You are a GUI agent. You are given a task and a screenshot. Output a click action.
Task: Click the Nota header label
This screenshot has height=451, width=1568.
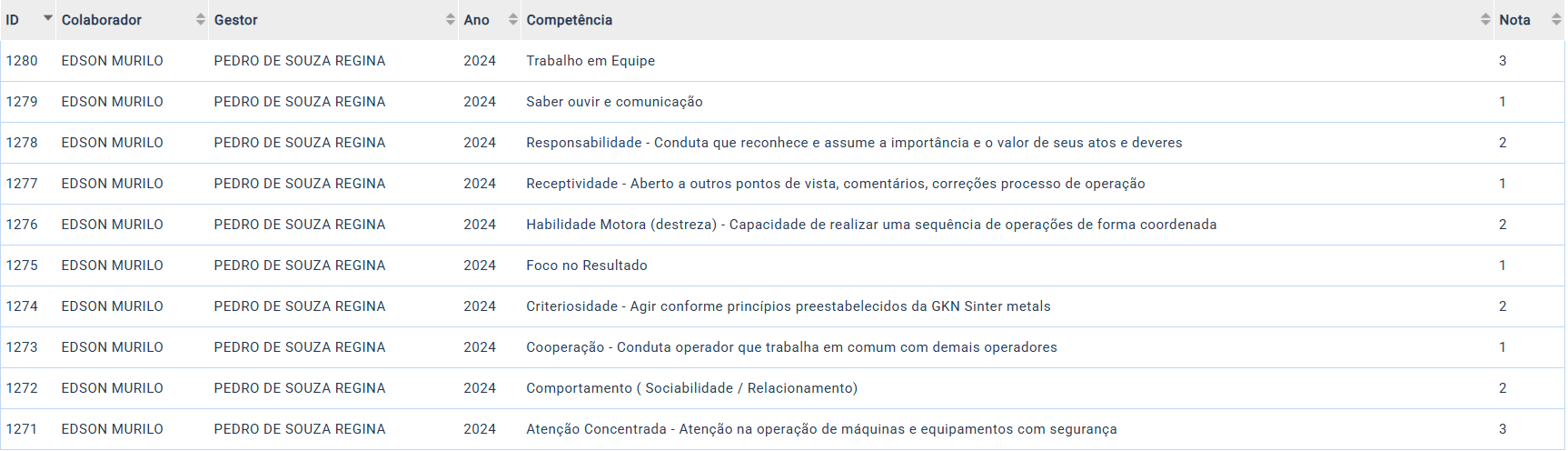[1514, 20]
